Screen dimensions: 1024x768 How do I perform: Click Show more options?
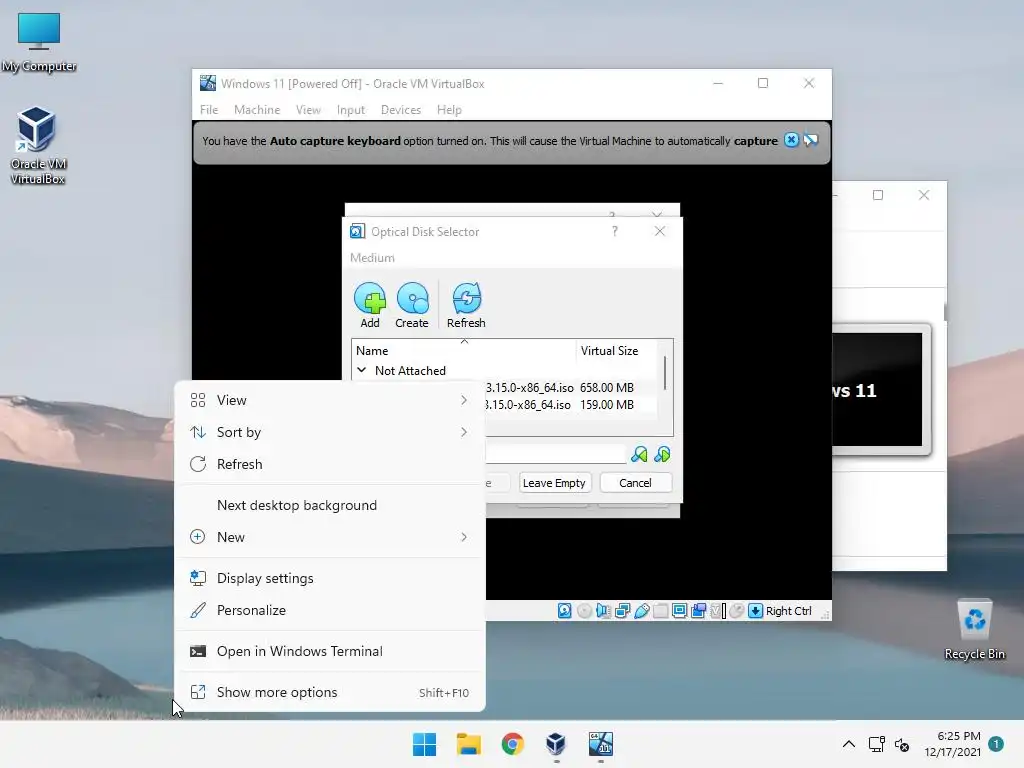coord(330,692)
